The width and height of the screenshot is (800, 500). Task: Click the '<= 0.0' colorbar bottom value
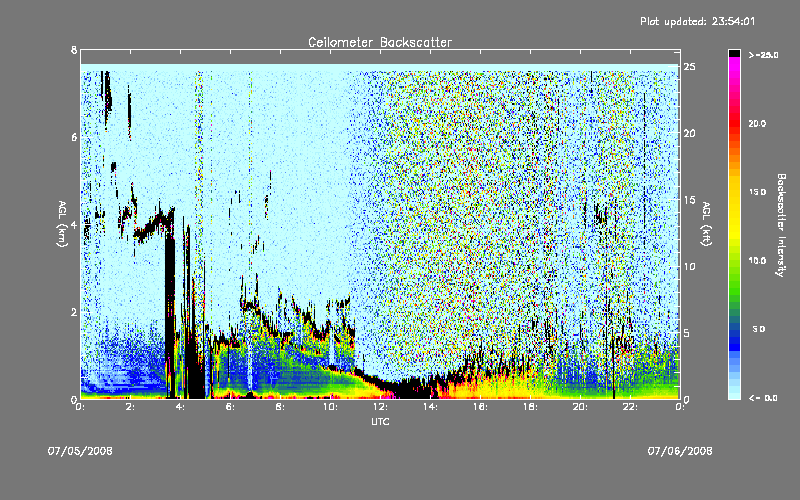point(763,397)
